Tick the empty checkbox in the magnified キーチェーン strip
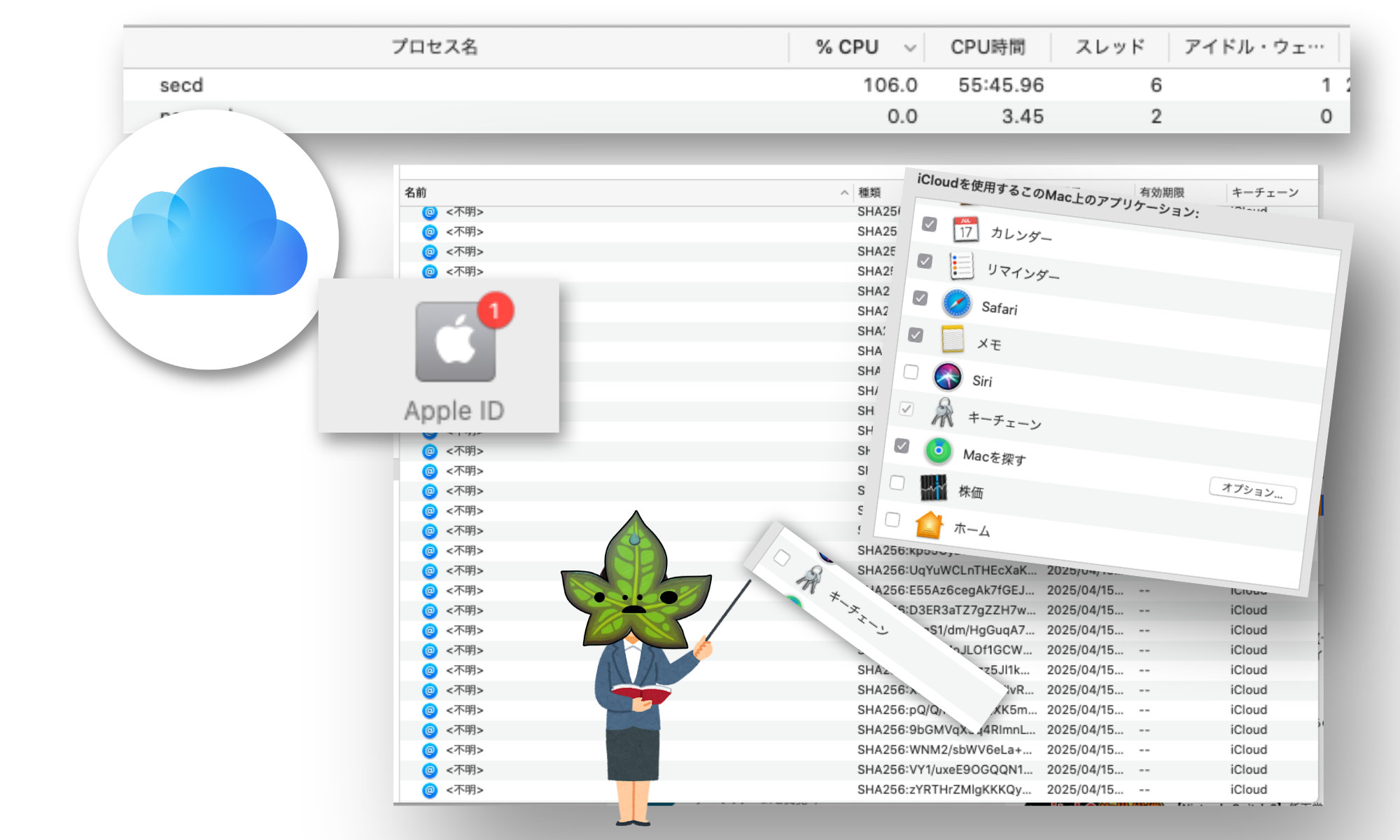 pyautogui.click(x=782, y=558)
